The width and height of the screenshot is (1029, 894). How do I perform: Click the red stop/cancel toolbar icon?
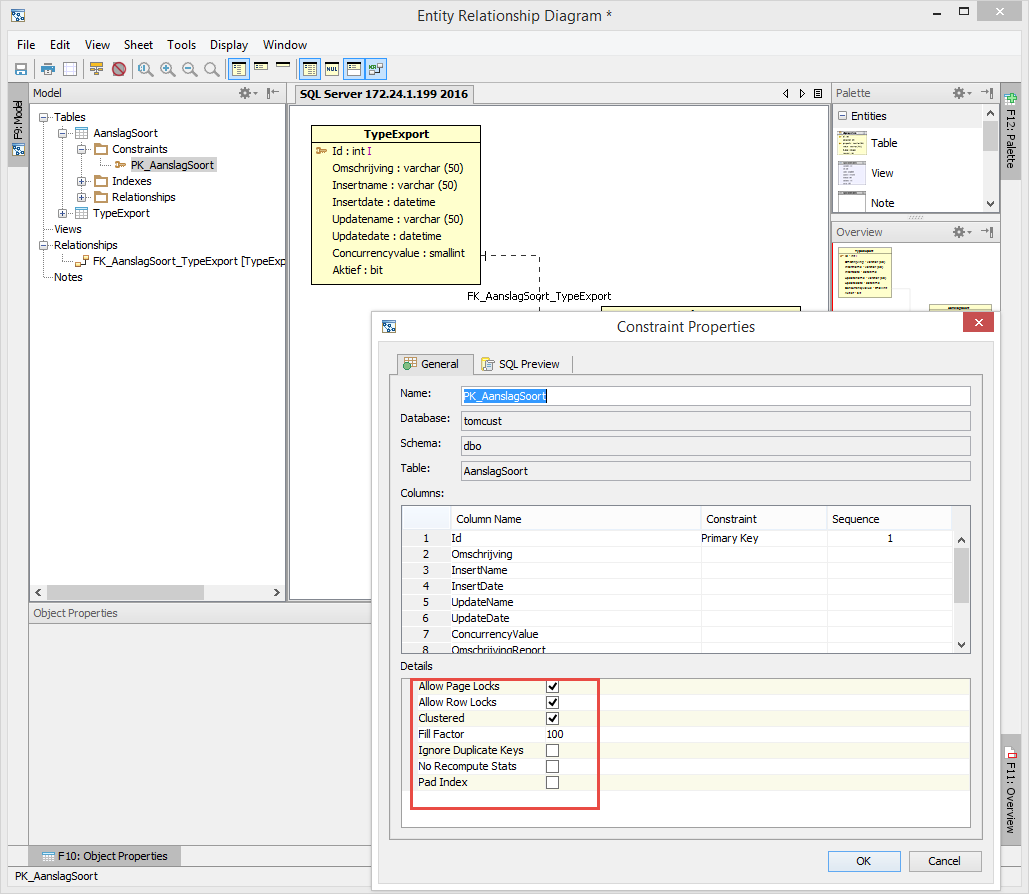pos(119,69)
